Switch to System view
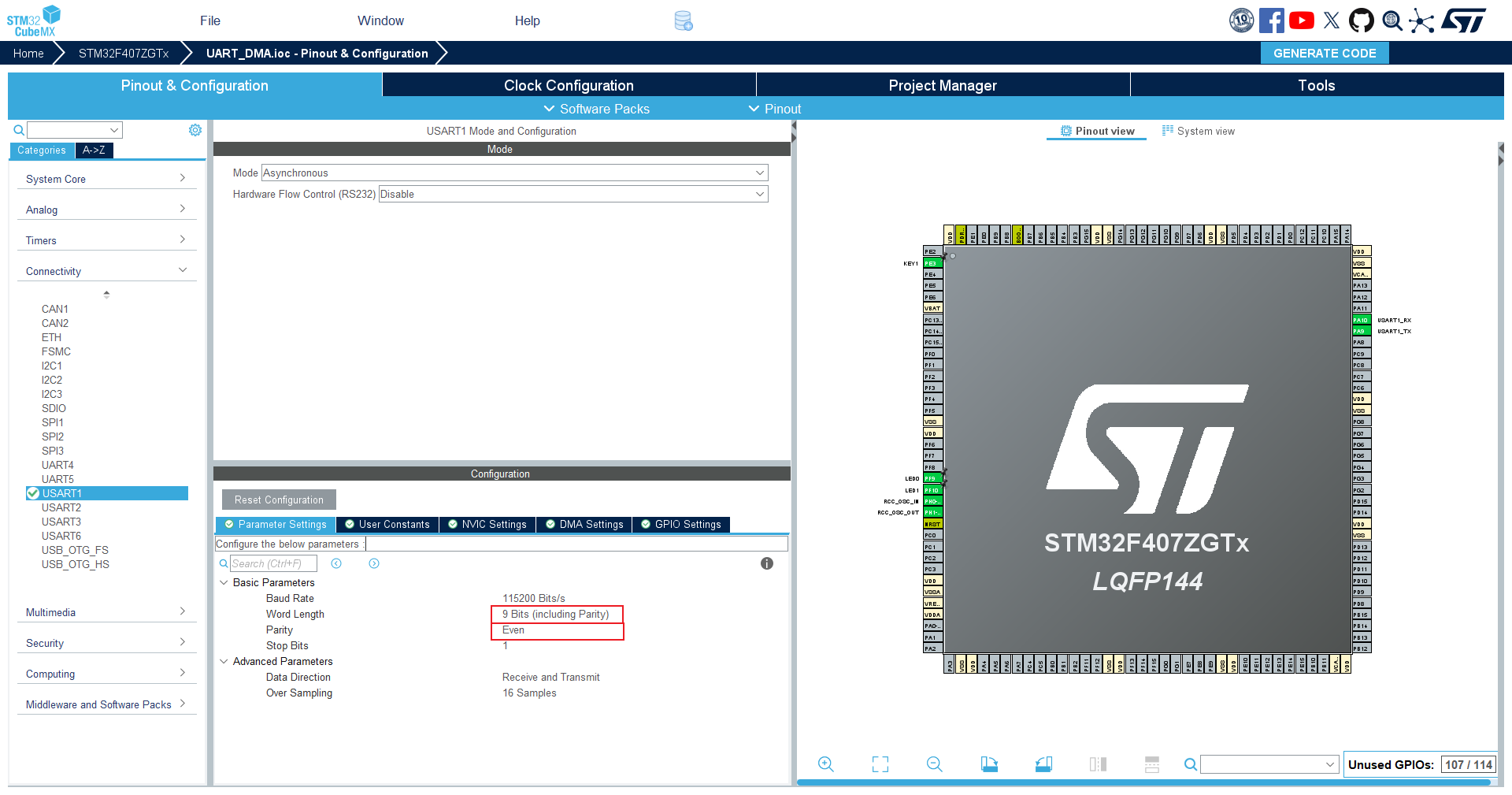The image size is (1512, 795). (1198, 132)
